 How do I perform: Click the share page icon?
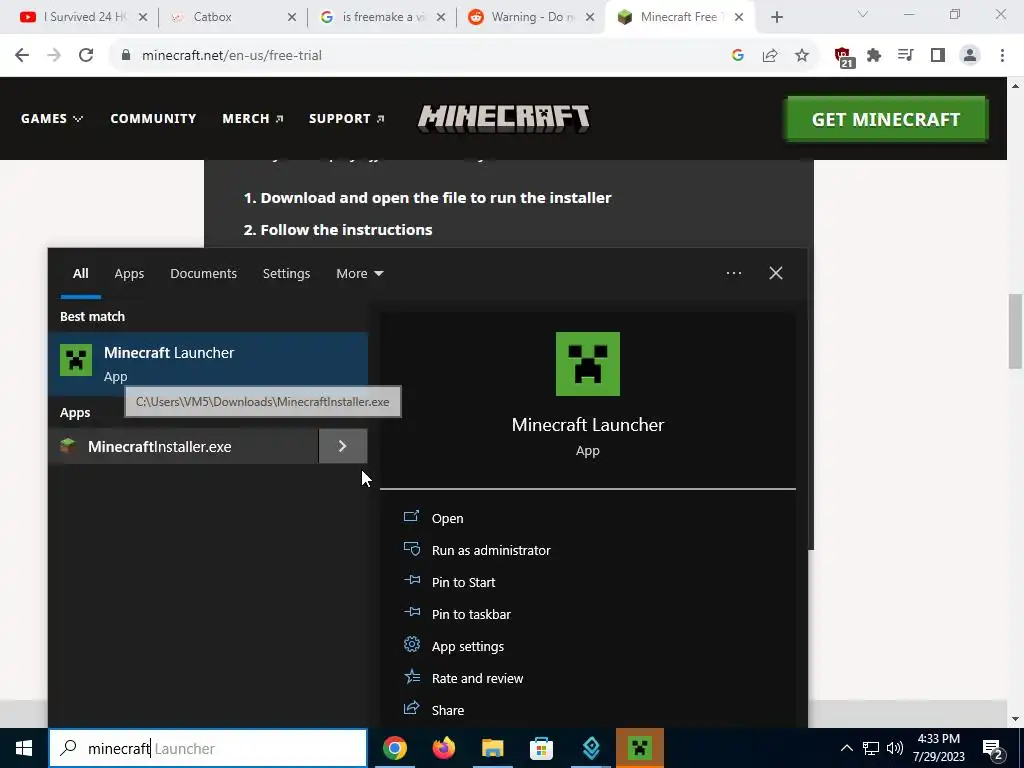coord(770,56)
